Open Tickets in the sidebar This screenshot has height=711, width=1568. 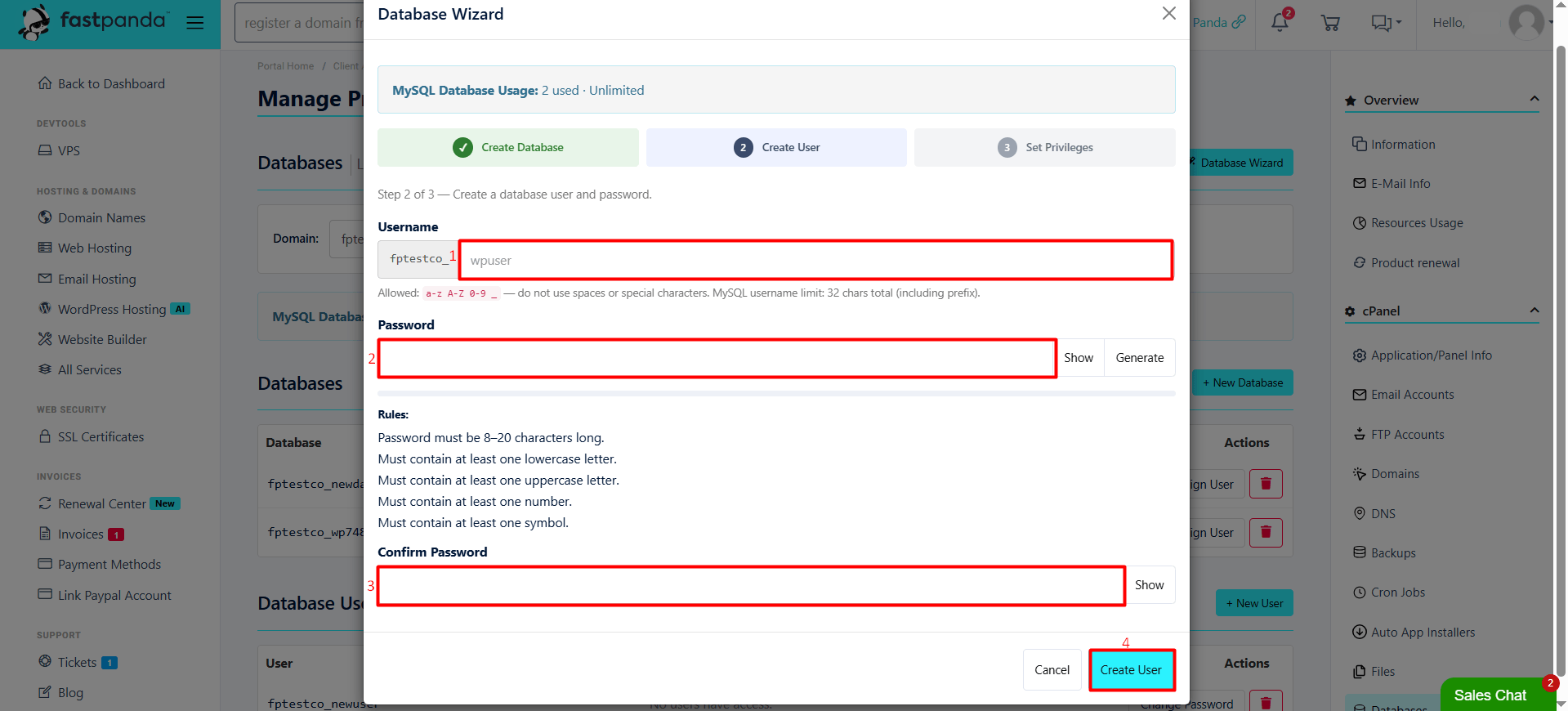click(x=78, y=662)
